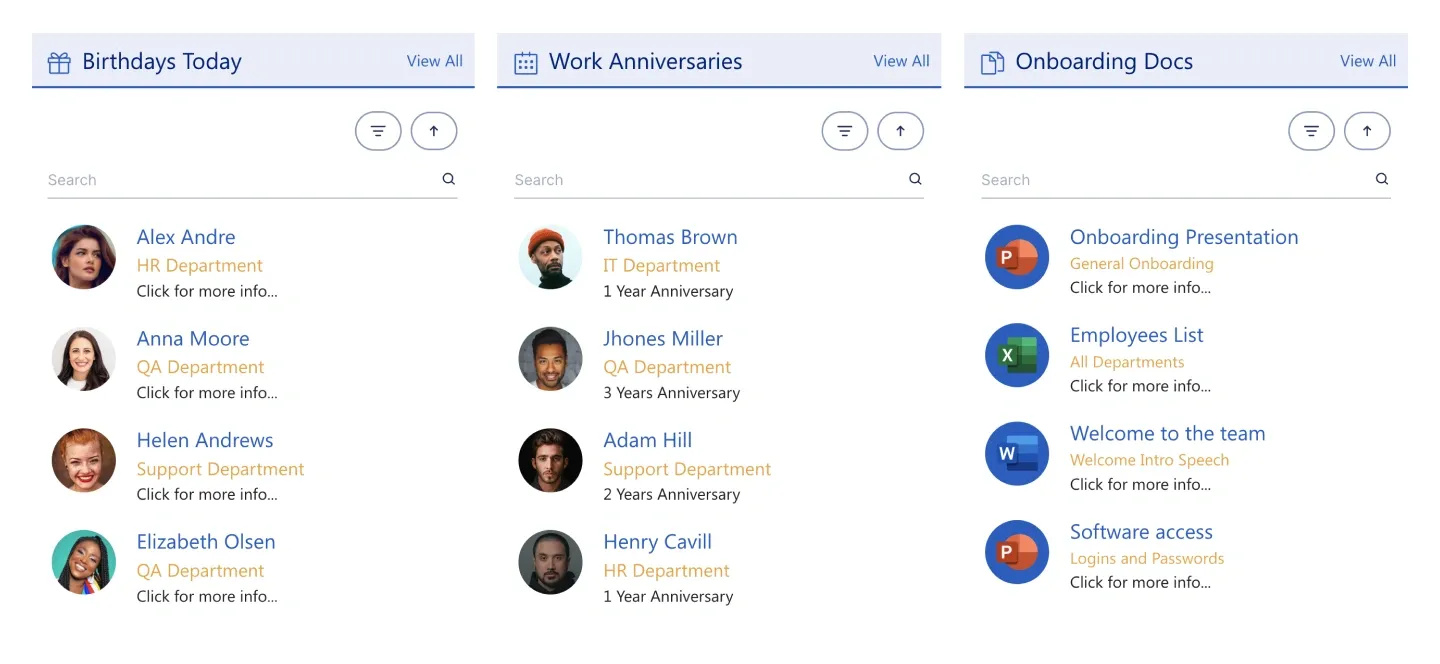Viewport: 1440px width, 664px height.
Task: Click the search magnifier in Work Anniversaries
Action: coord(915,179)
